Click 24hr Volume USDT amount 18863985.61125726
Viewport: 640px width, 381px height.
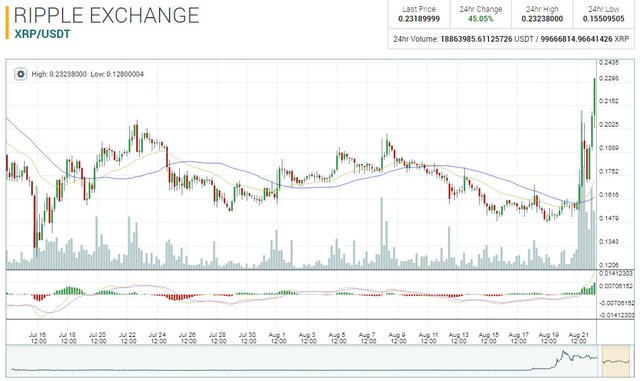coord(476,39)
